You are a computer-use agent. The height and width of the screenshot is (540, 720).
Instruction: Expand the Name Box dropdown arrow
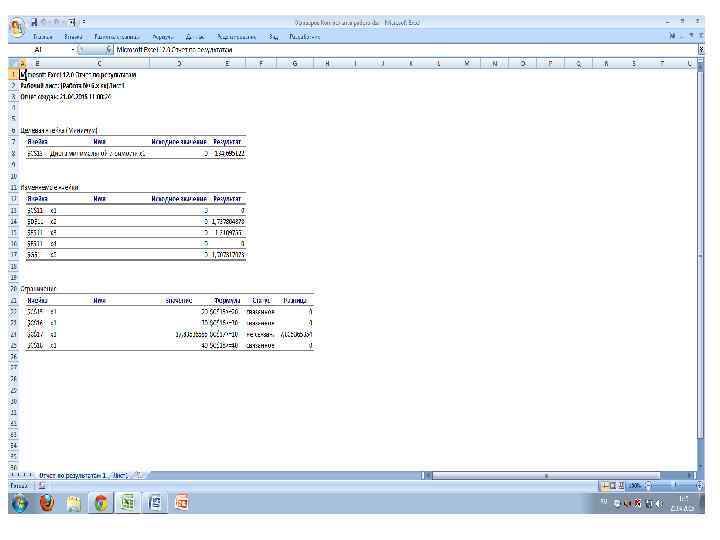coord(73,49)
